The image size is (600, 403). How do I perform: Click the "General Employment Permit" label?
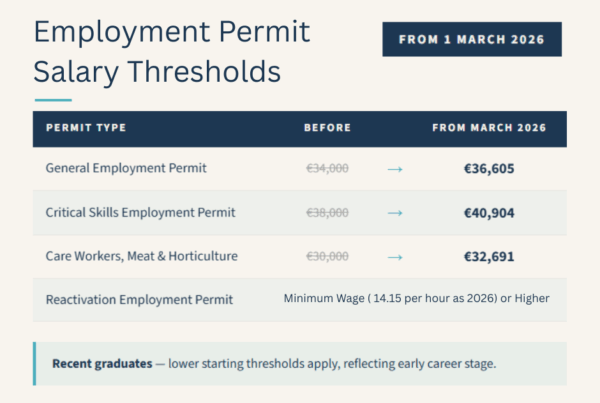click(x=126, y=168)
